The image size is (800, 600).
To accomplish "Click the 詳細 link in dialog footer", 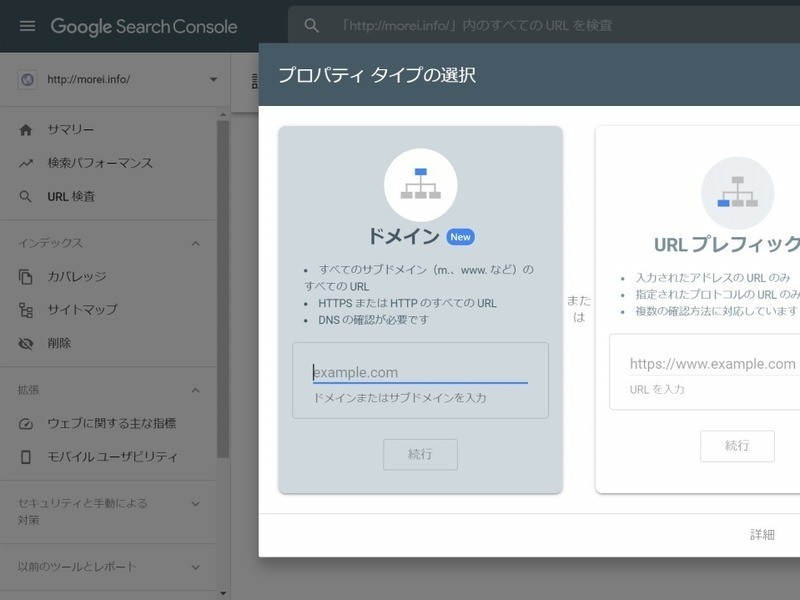I will coord(762,535).
